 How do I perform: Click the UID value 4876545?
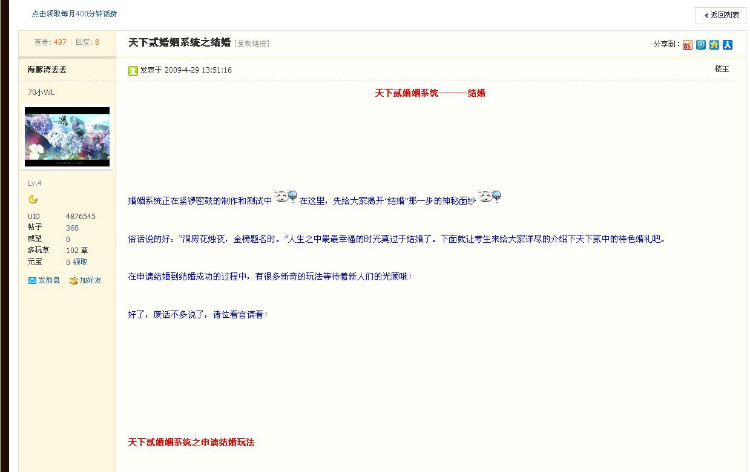(80, 216)
